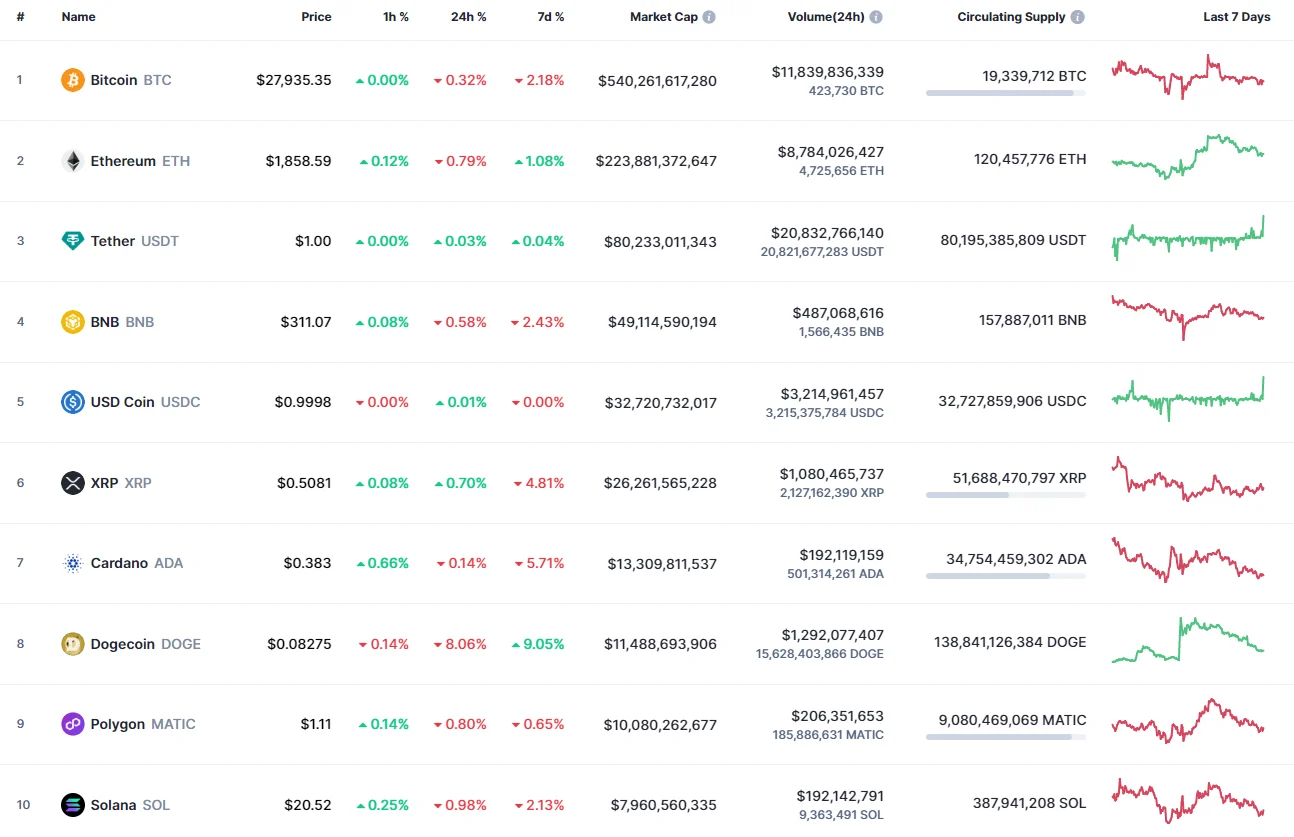Open the Market Cap info tooltip
The height and width of the screenshot is (837, 1294).
[711, 16]
